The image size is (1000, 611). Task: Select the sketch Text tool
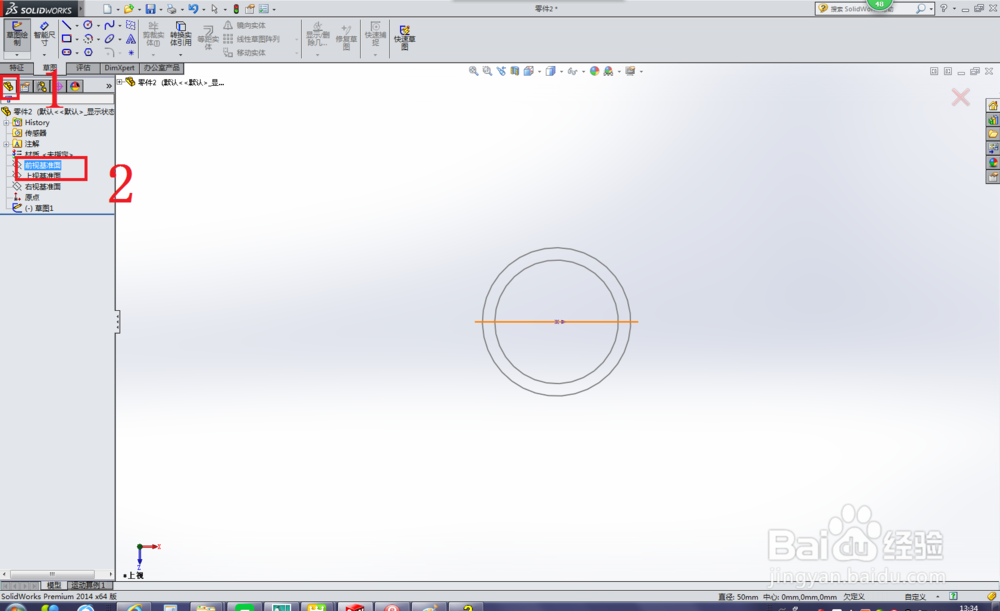131,39
